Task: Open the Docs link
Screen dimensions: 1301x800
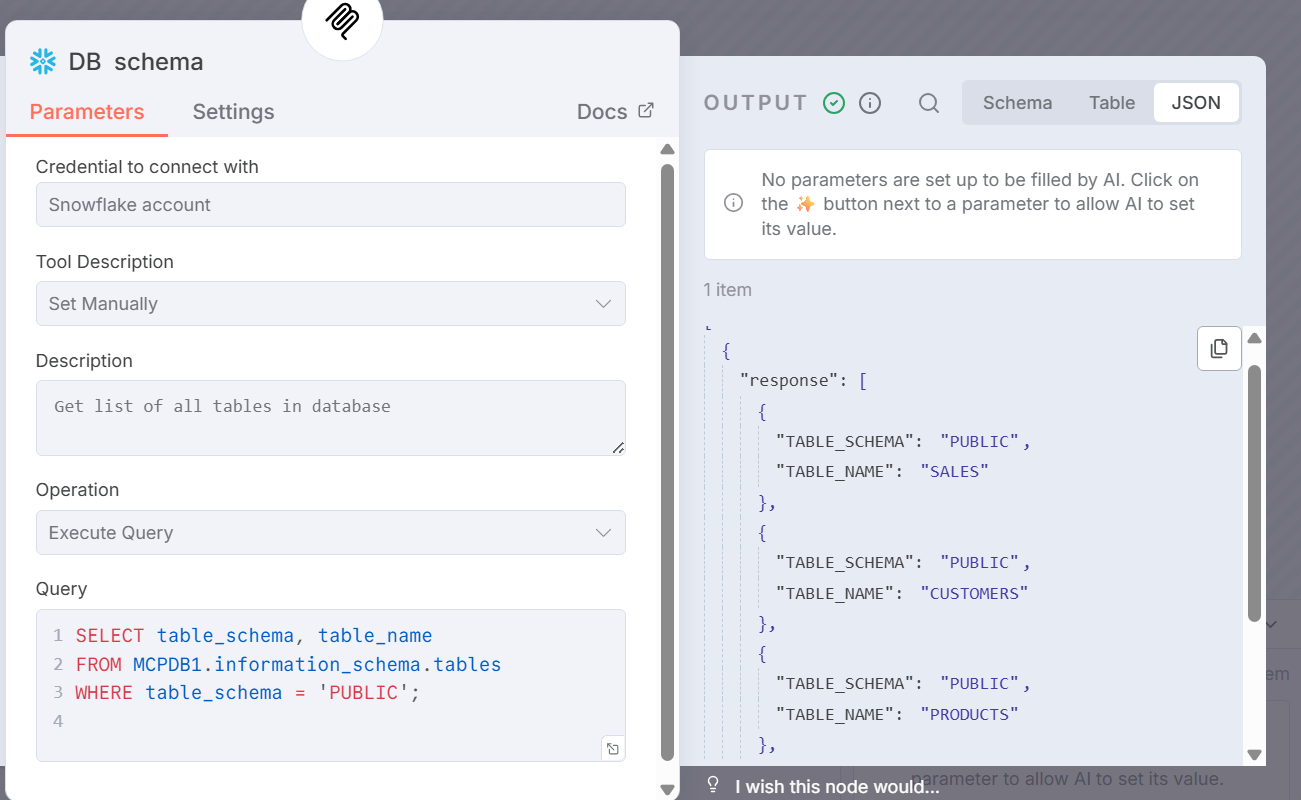Action: tap(615, 112)
